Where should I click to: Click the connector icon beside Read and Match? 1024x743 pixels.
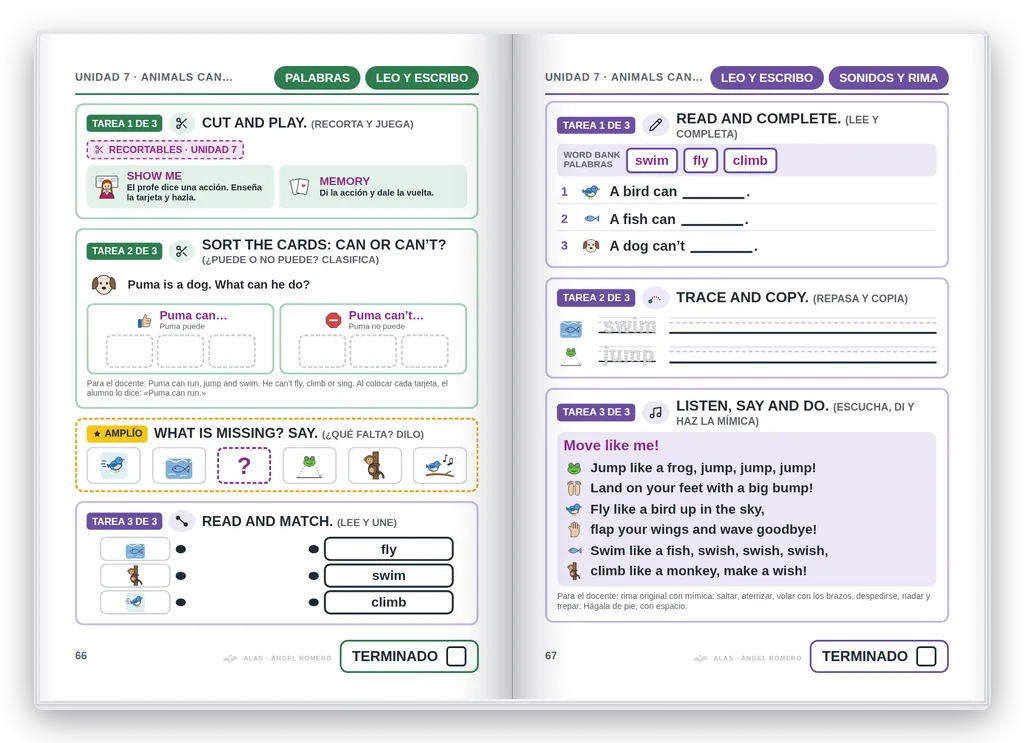pos(182,521)
